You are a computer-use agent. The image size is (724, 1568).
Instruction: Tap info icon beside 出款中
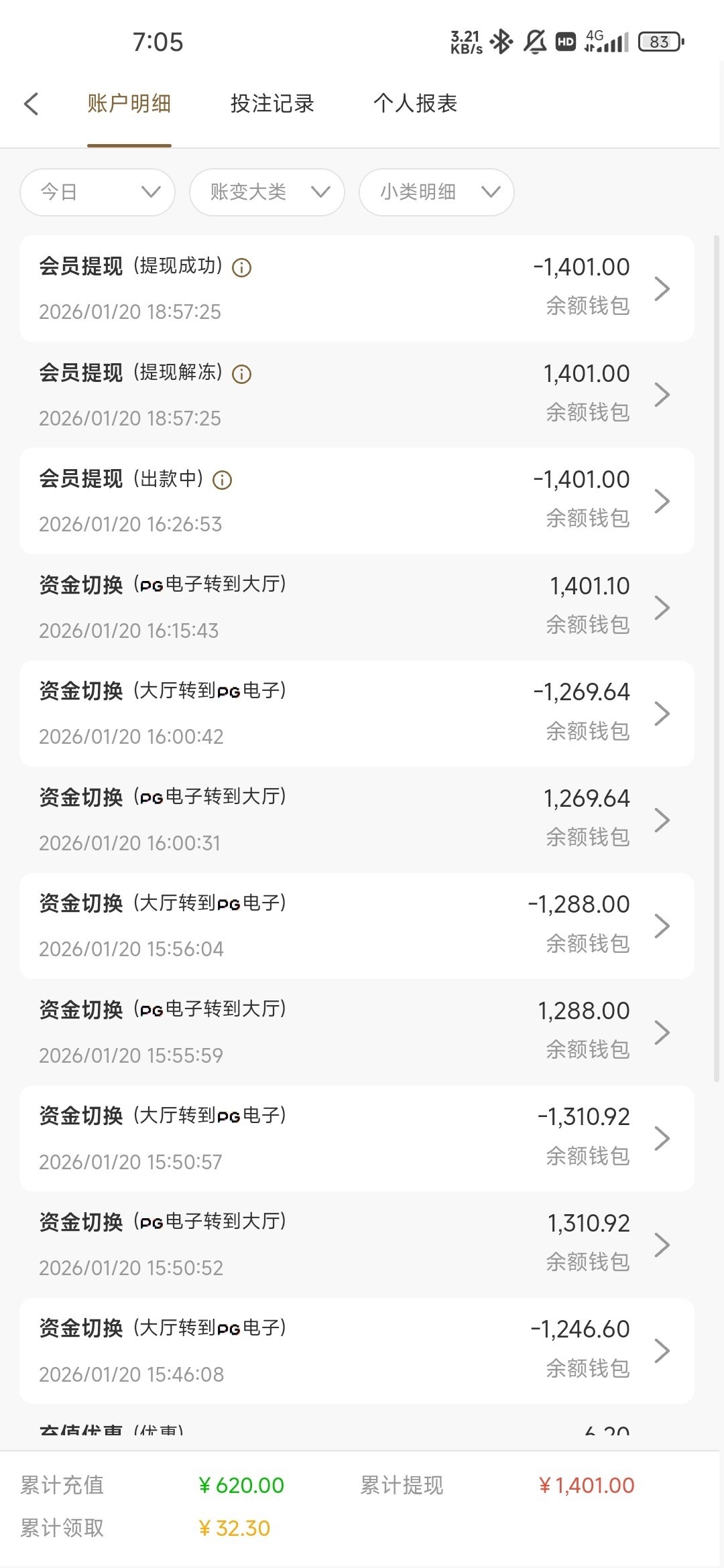(x=222, y=480)
